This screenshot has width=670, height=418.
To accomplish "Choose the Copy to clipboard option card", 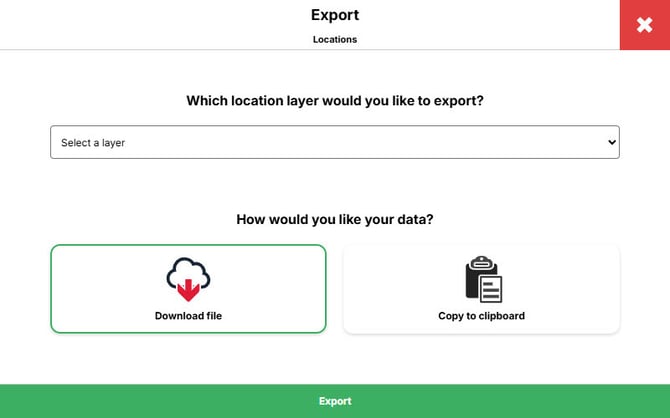I will (x=481, y=289).
